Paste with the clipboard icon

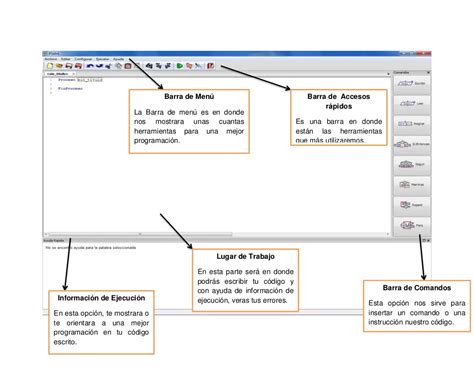[128, 66]
